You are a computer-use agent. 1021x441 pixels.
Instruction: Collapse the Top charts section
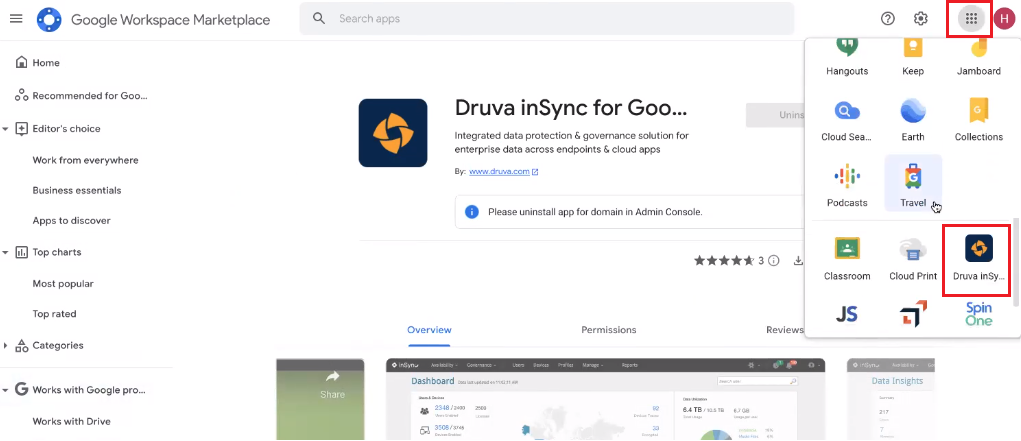click(x=5, y=252)
